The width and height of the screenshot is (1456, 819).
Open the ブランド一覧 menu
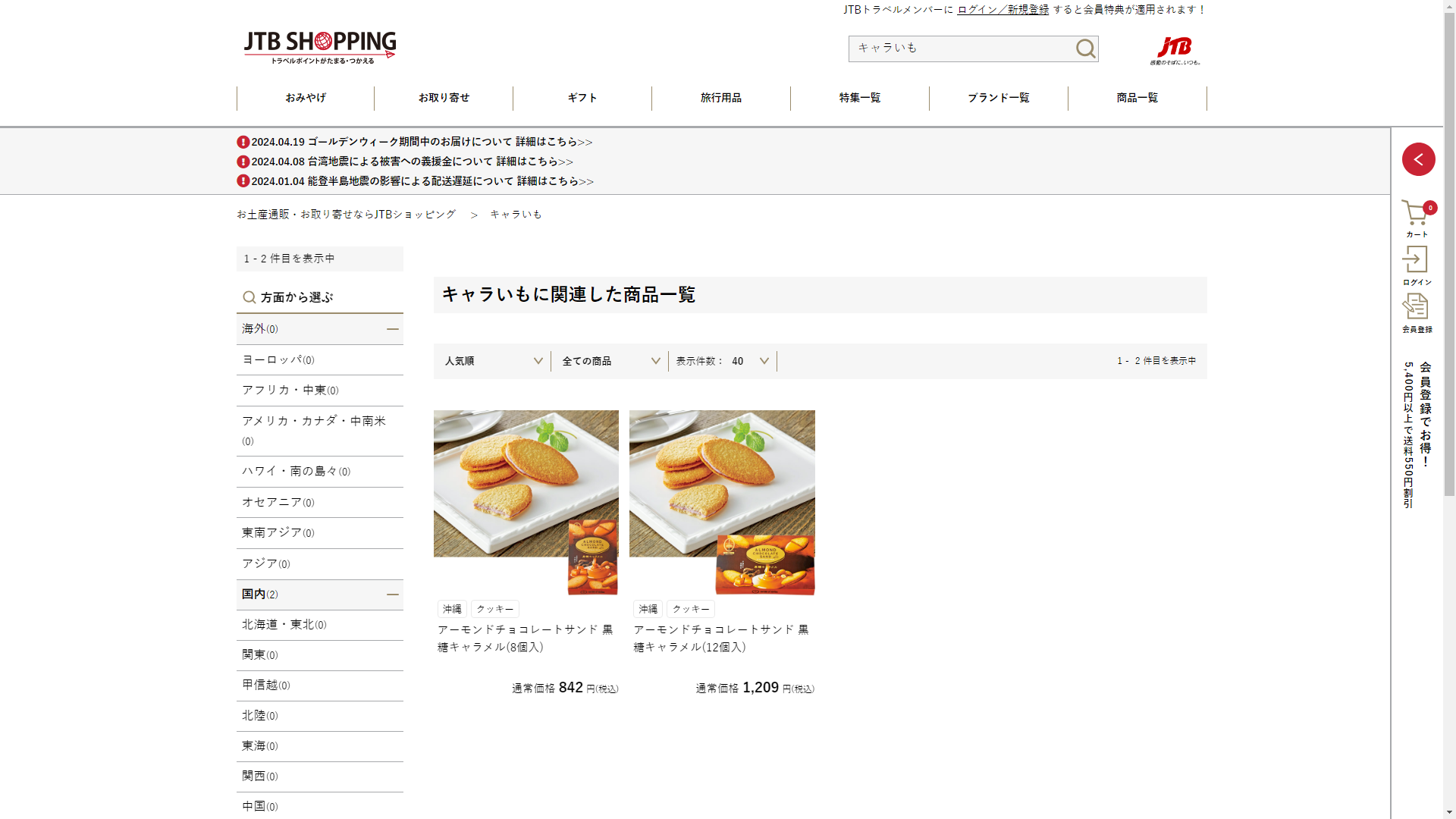(x=998, y=98)
